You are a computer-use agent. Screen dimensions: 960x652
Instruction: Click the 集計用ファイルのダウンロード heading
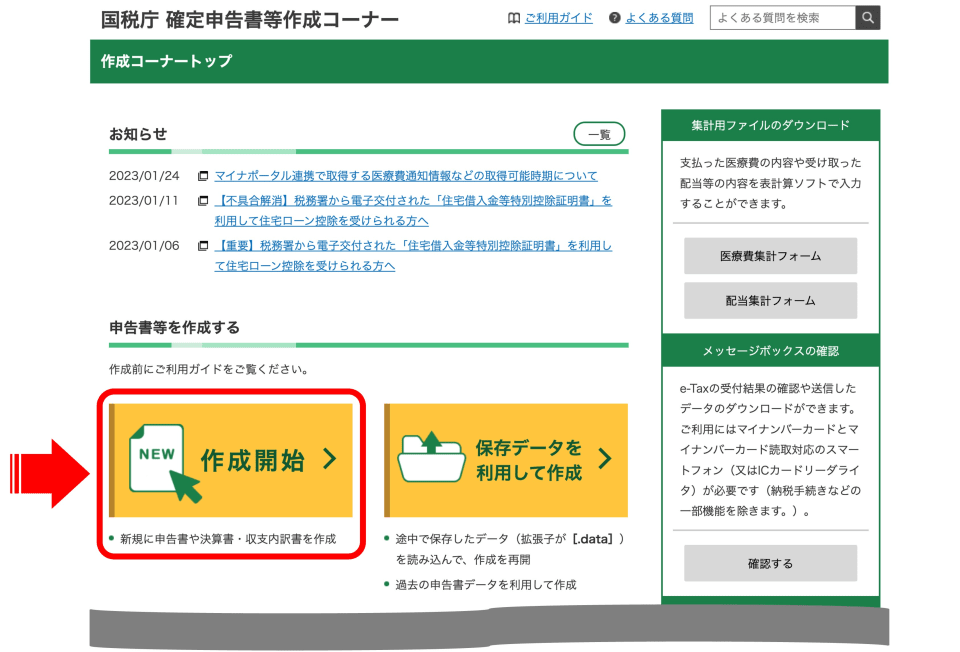(x=770, y=126)
